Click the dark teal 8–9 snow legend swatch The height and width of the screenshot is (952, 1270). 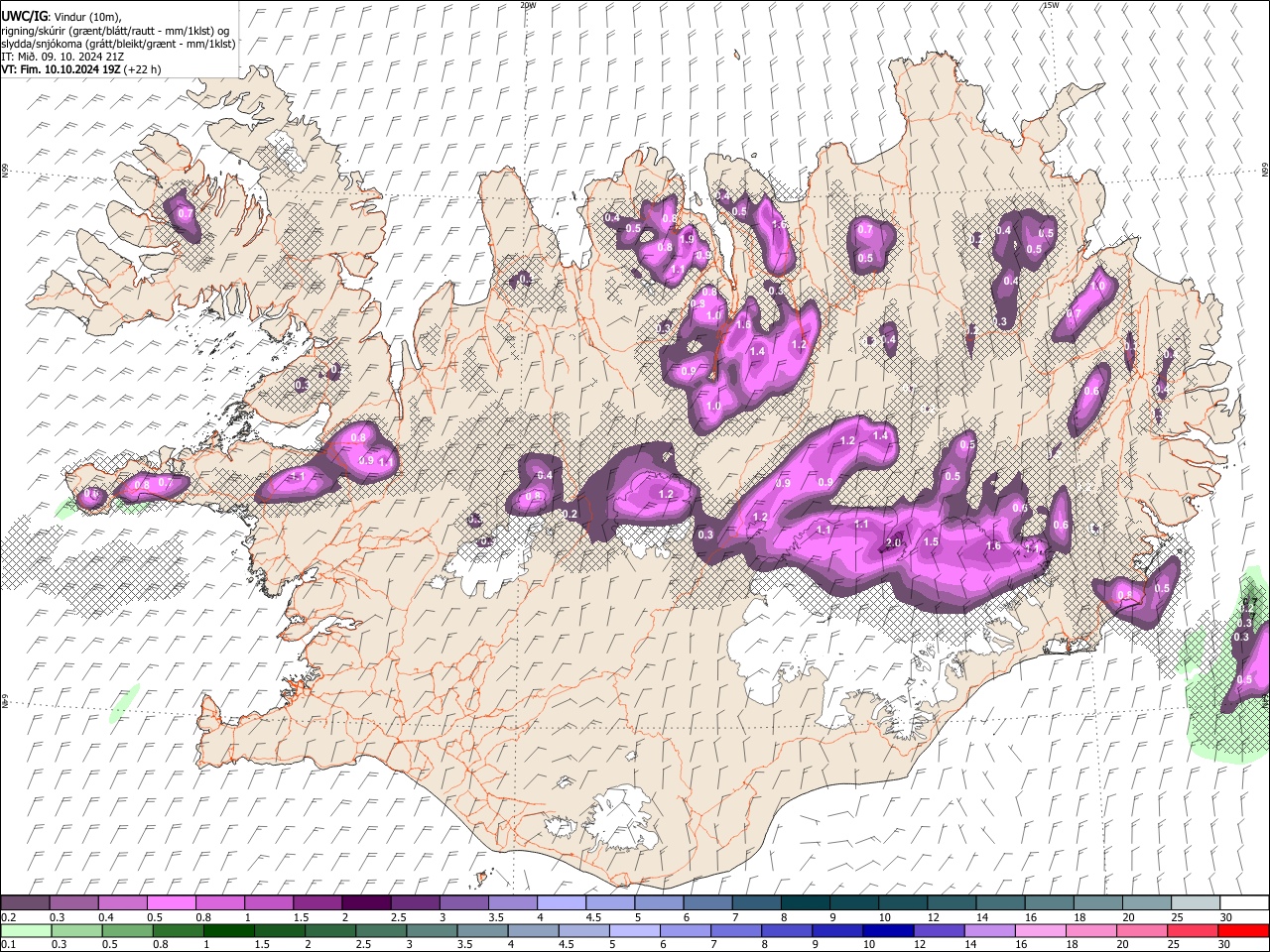tap(805, 903)
